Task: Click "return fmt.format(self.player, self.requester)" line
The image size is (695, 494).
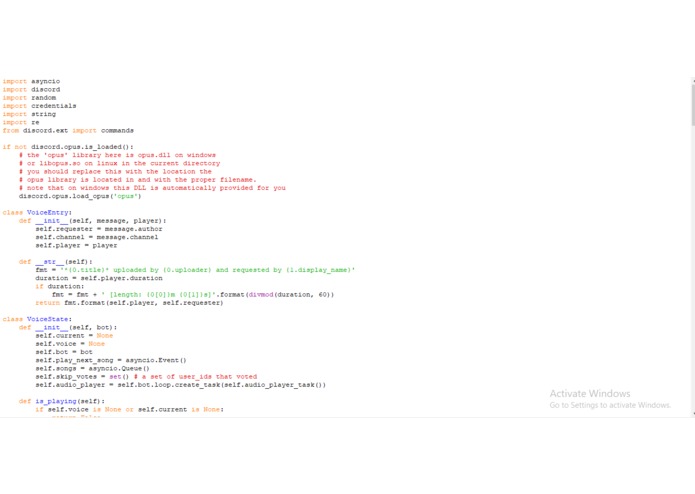Action: [129, 303]
